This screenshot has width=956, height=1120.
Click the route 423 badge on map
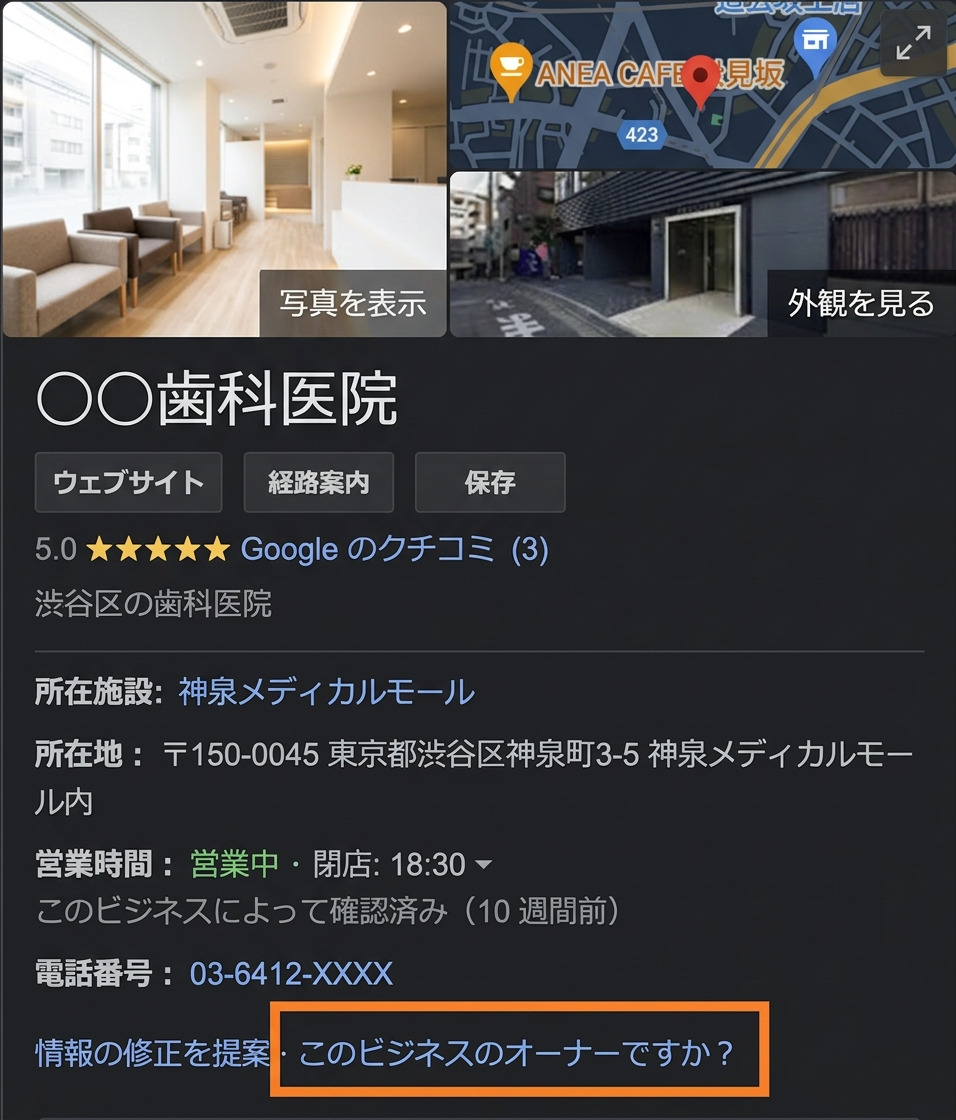pos(641,134)
